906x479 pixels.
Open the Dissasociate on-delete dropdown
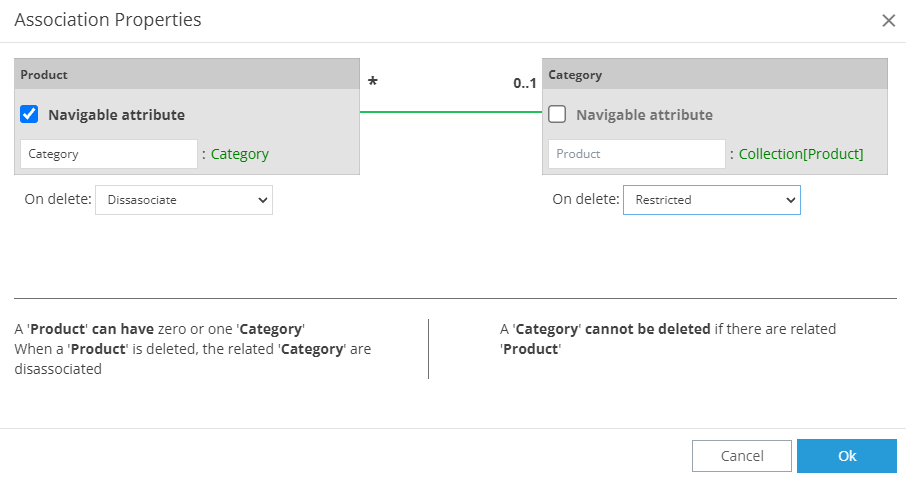point(184,200)
